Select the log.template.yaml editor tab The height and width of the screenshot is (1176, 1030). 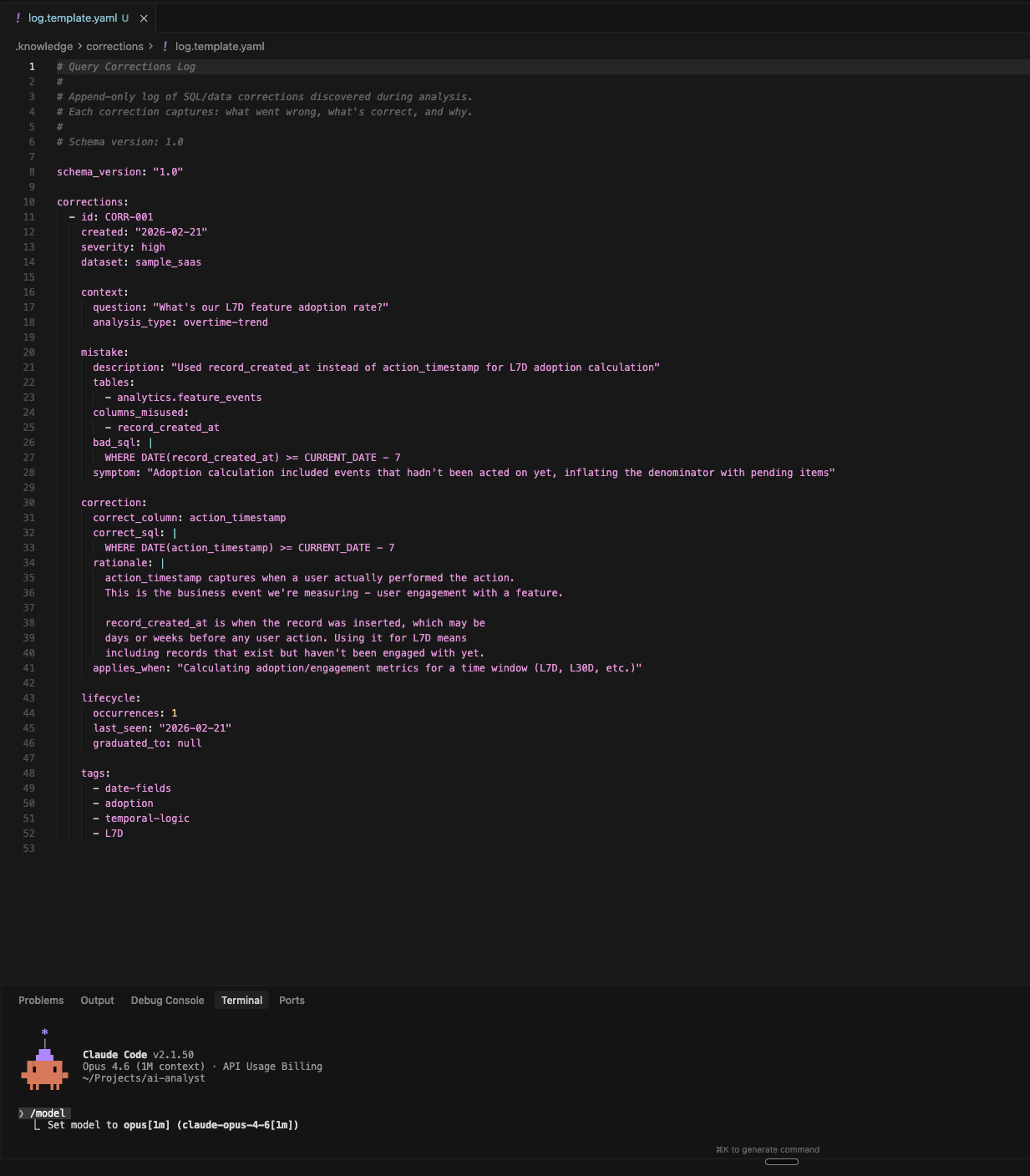click(x=75, y=17)
